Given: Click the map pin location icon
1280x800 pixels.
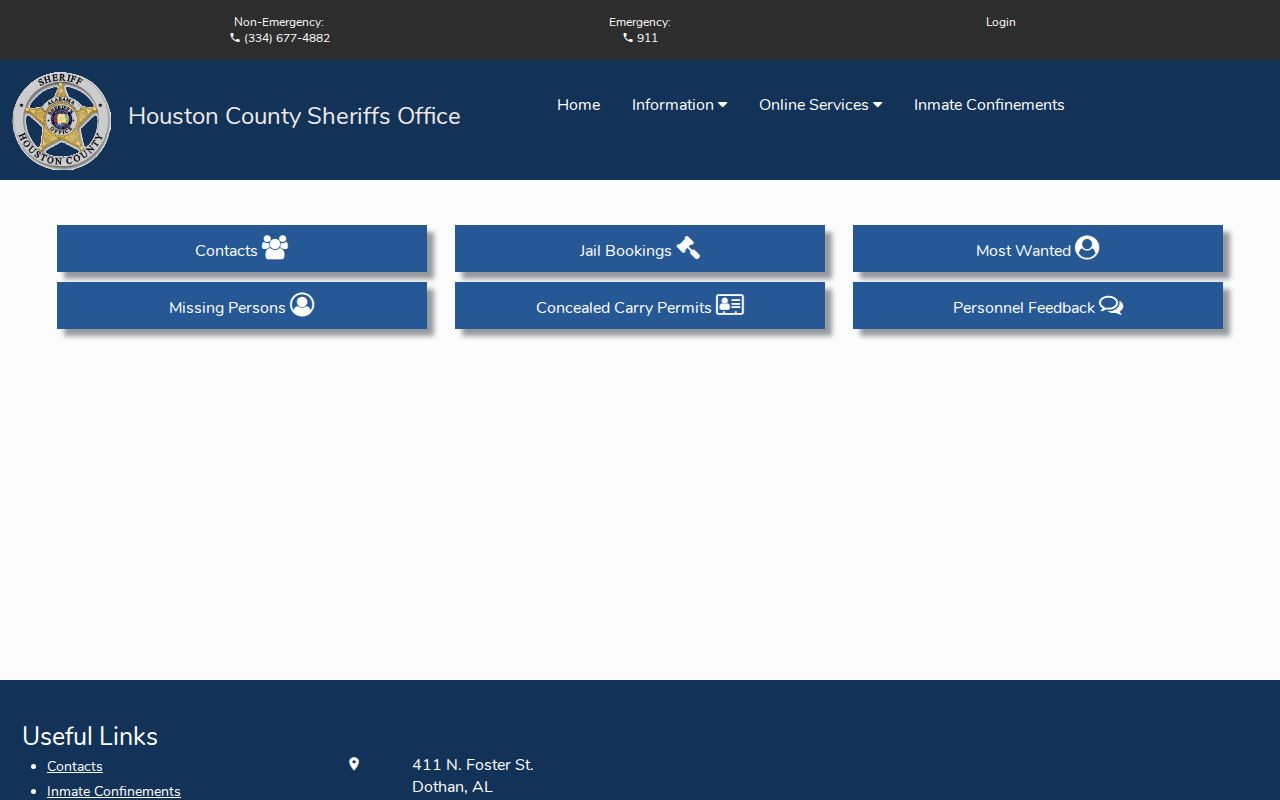Looking at the screenshot, I should [x=354, y=764].
